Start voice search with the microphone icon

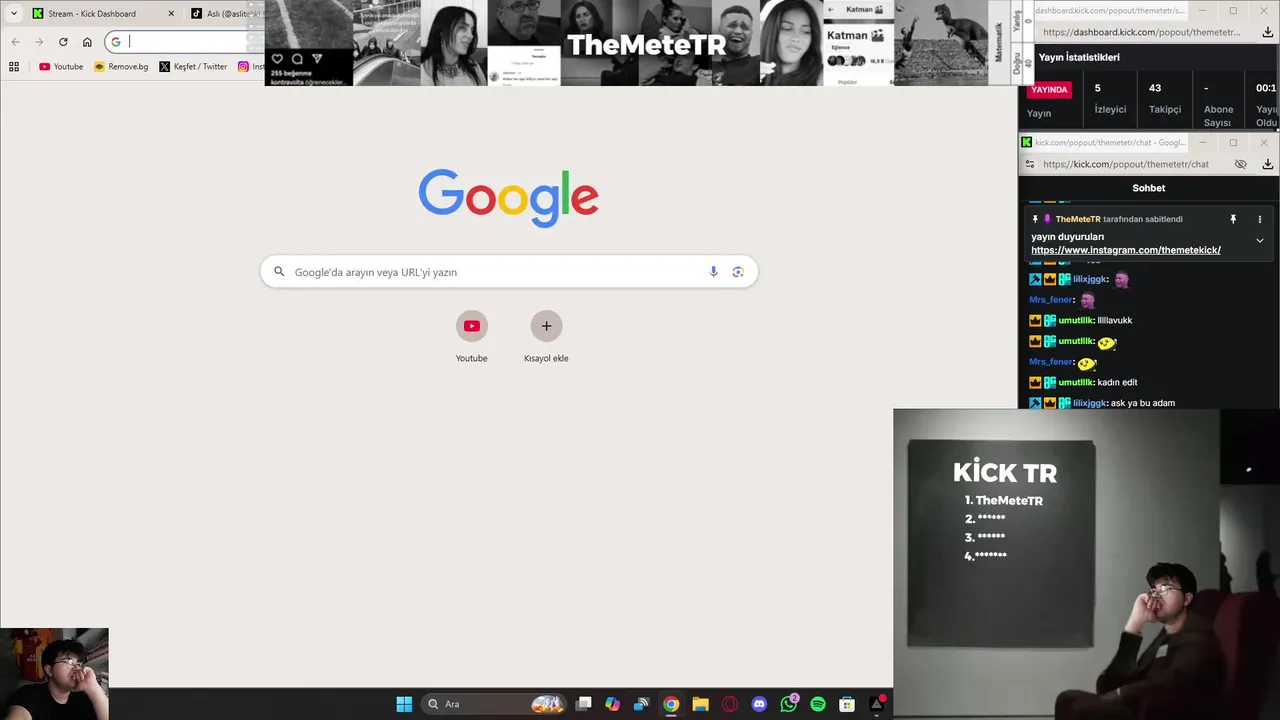click(x=713, y=272)
